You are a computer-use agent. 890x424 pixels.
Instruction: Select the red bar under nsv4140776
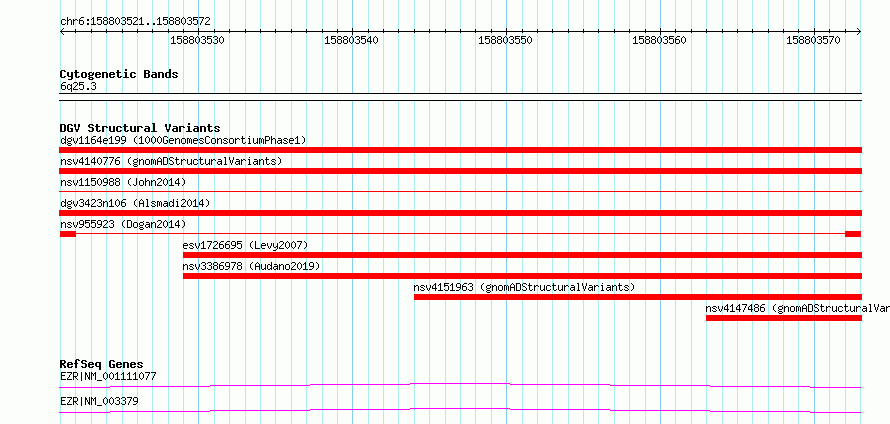(460, 171)
